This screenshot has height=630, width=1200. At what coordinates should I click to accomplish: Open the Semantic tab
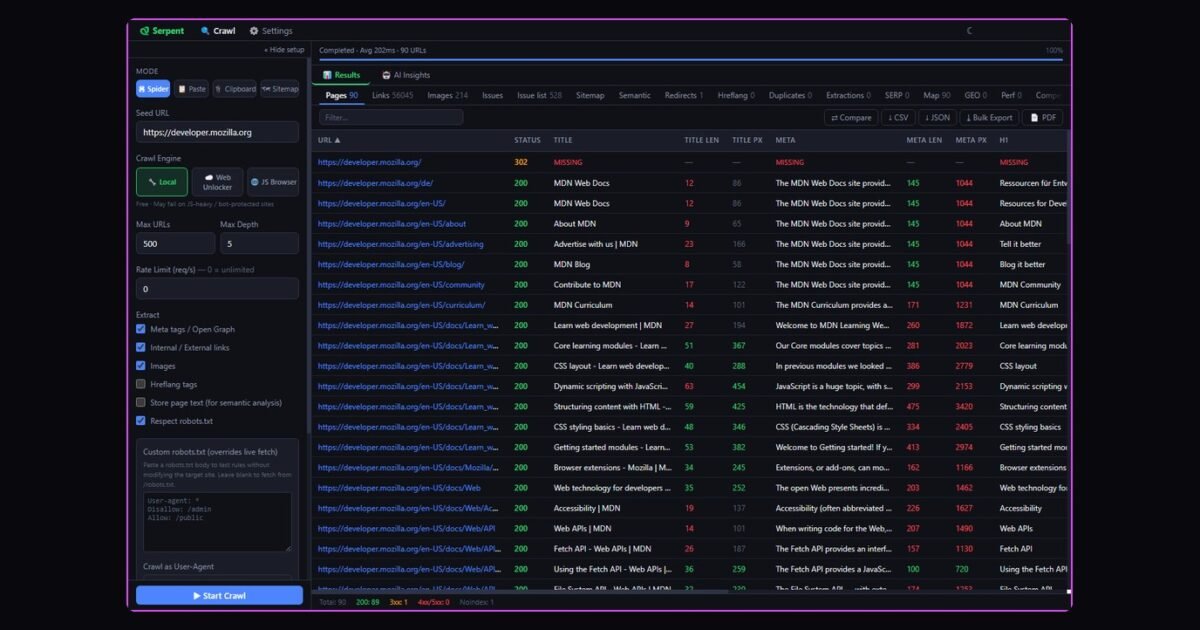point(634,95)
